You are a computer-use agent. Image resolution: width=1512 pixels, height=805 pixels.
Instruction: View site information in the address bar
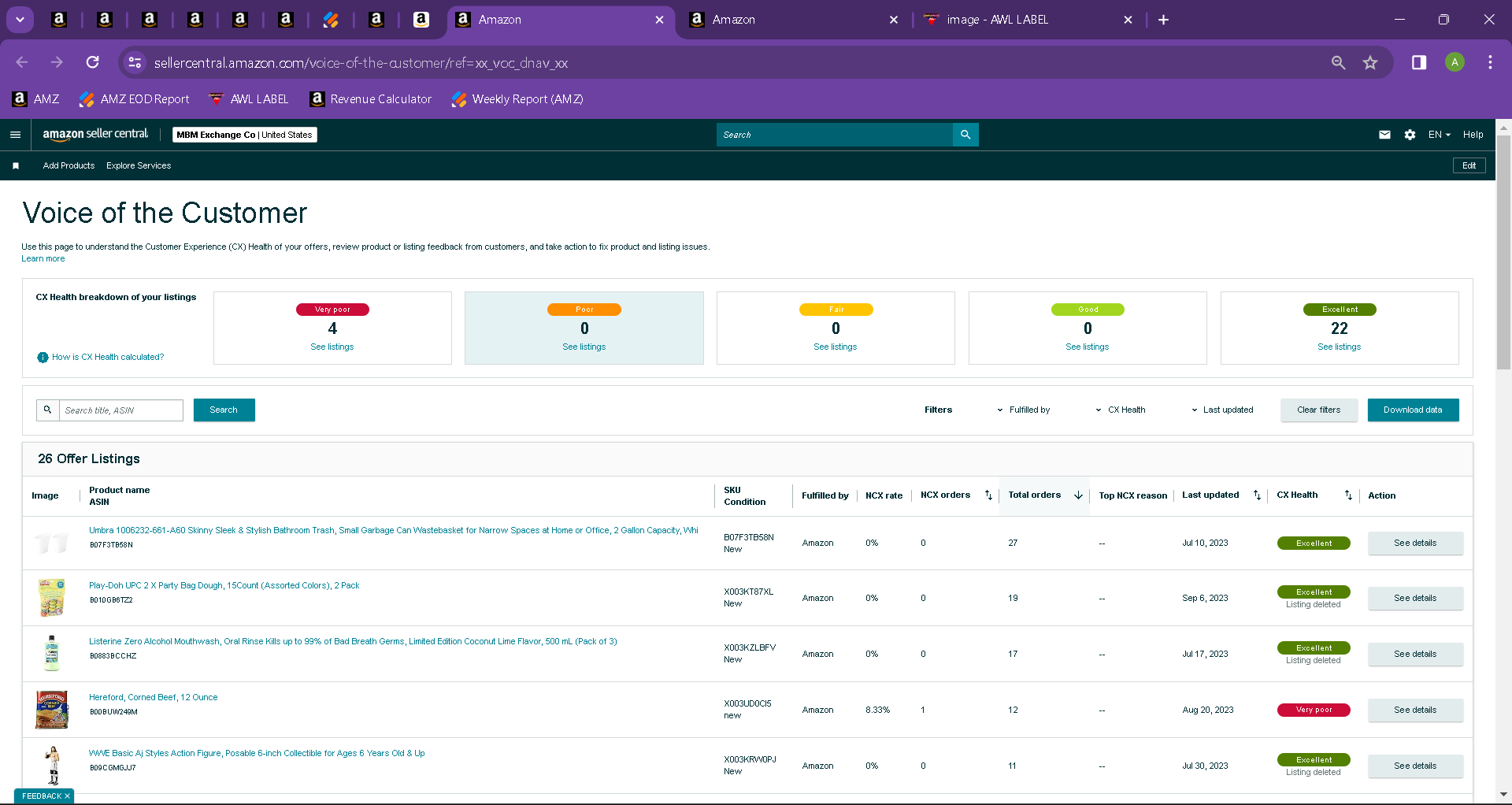point(135,62)
